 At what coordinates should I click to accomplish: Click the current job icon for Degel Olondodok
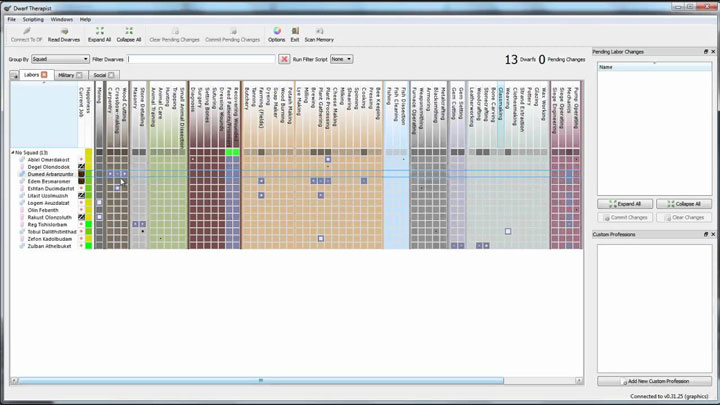pos(81,167)
